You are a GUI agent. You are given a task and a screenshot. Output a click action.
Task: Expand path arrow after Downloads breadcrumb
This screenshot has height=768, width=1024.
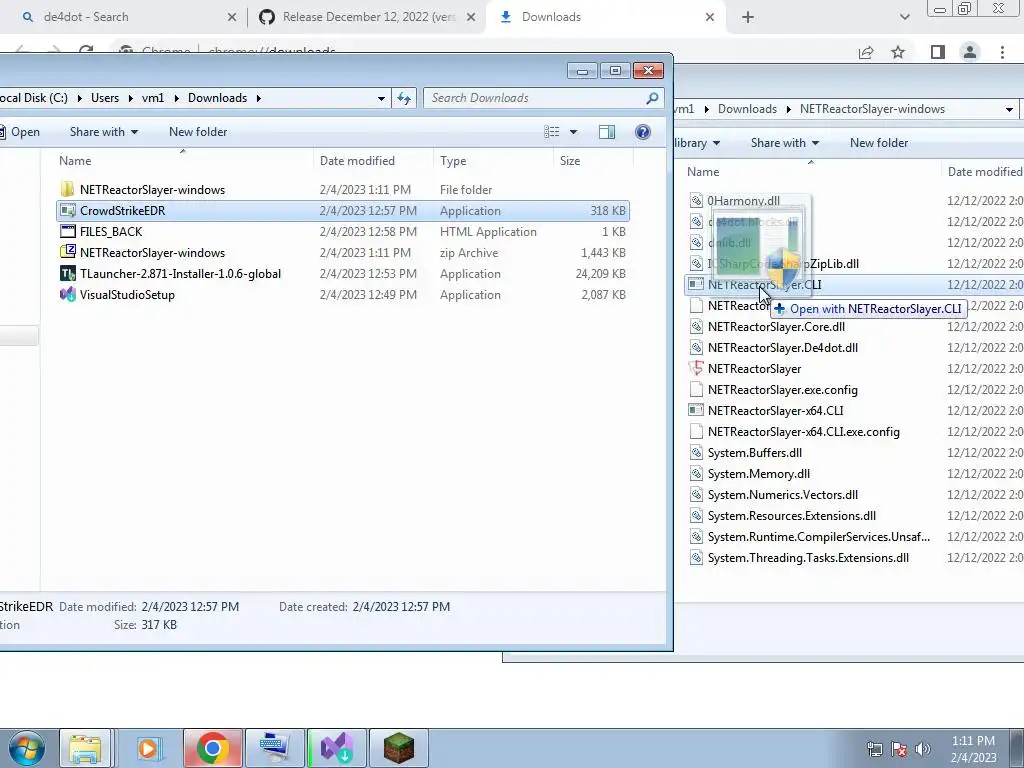click(259, 98)
